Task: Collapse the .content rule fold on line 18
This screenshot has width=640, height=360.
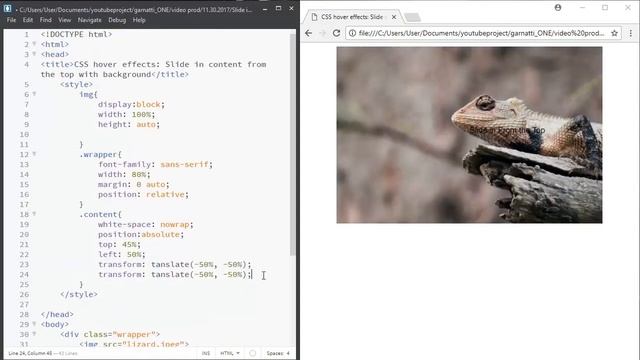Action: [x=34, y=214]
